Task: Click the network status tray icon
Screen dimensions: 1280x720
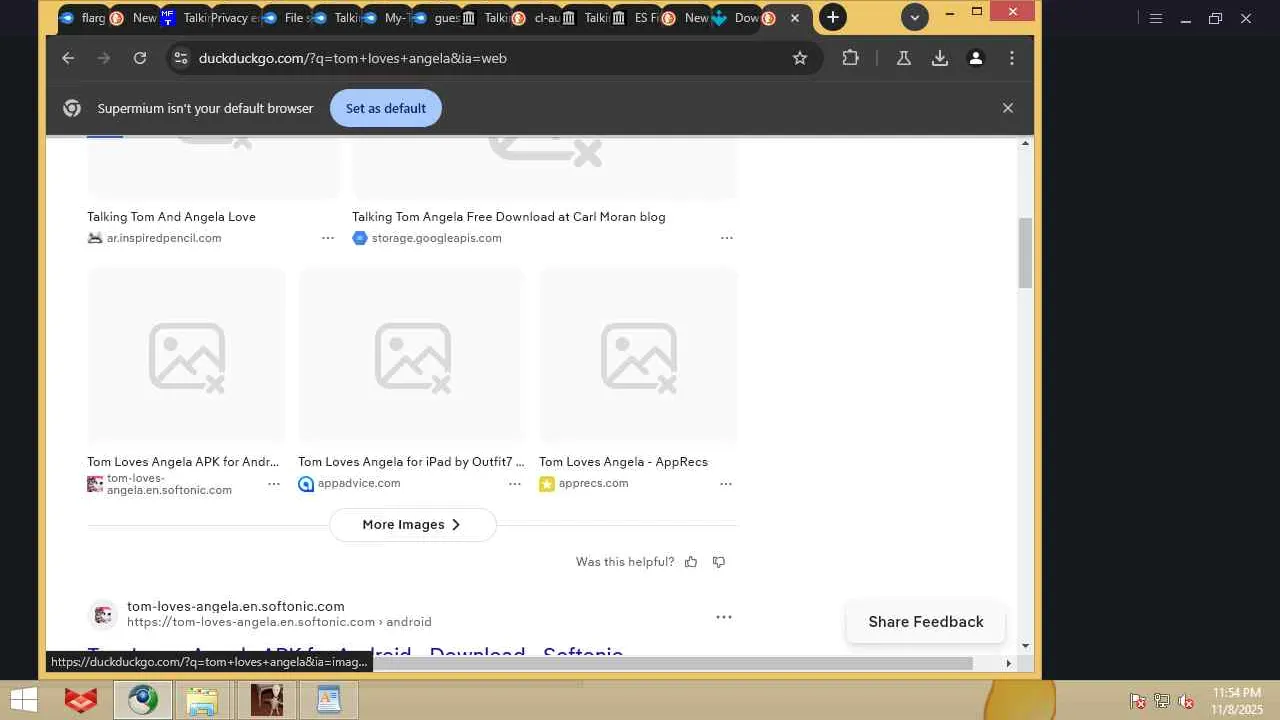Action: (1162, 701)
